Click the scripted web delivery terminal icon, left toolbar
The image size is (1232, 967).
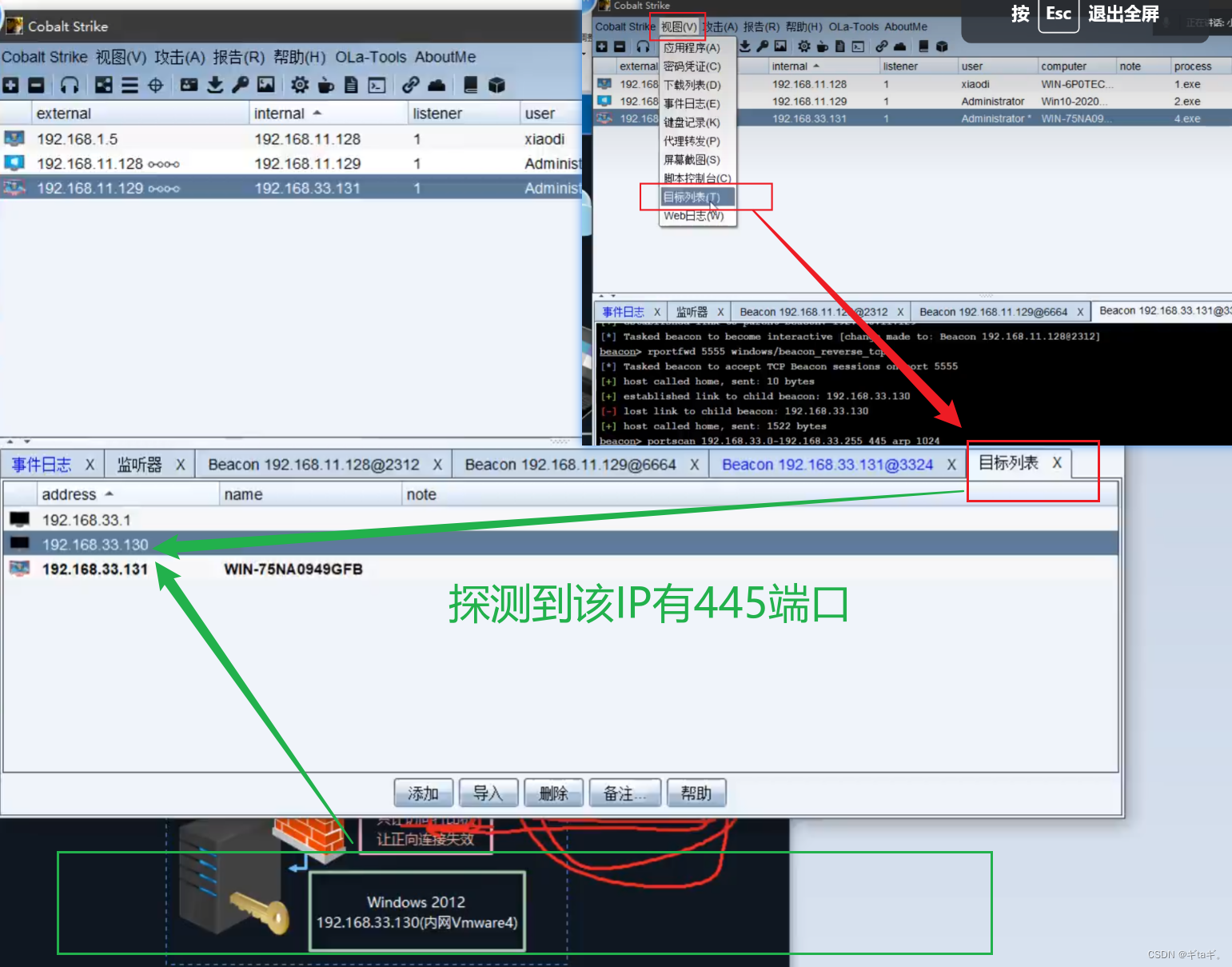(377, 85)
